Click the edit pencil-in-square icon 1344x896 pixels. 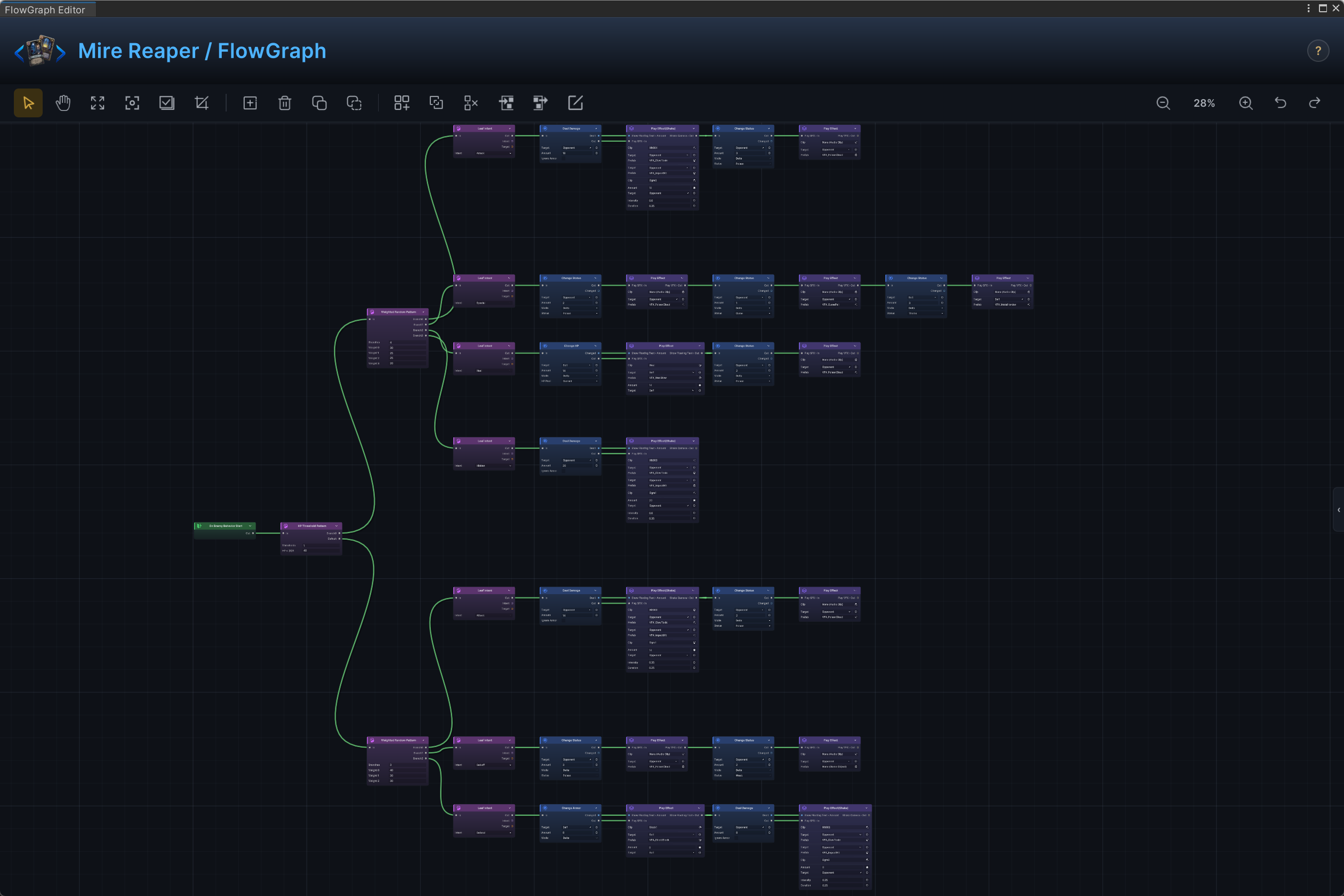click(575, 103)
